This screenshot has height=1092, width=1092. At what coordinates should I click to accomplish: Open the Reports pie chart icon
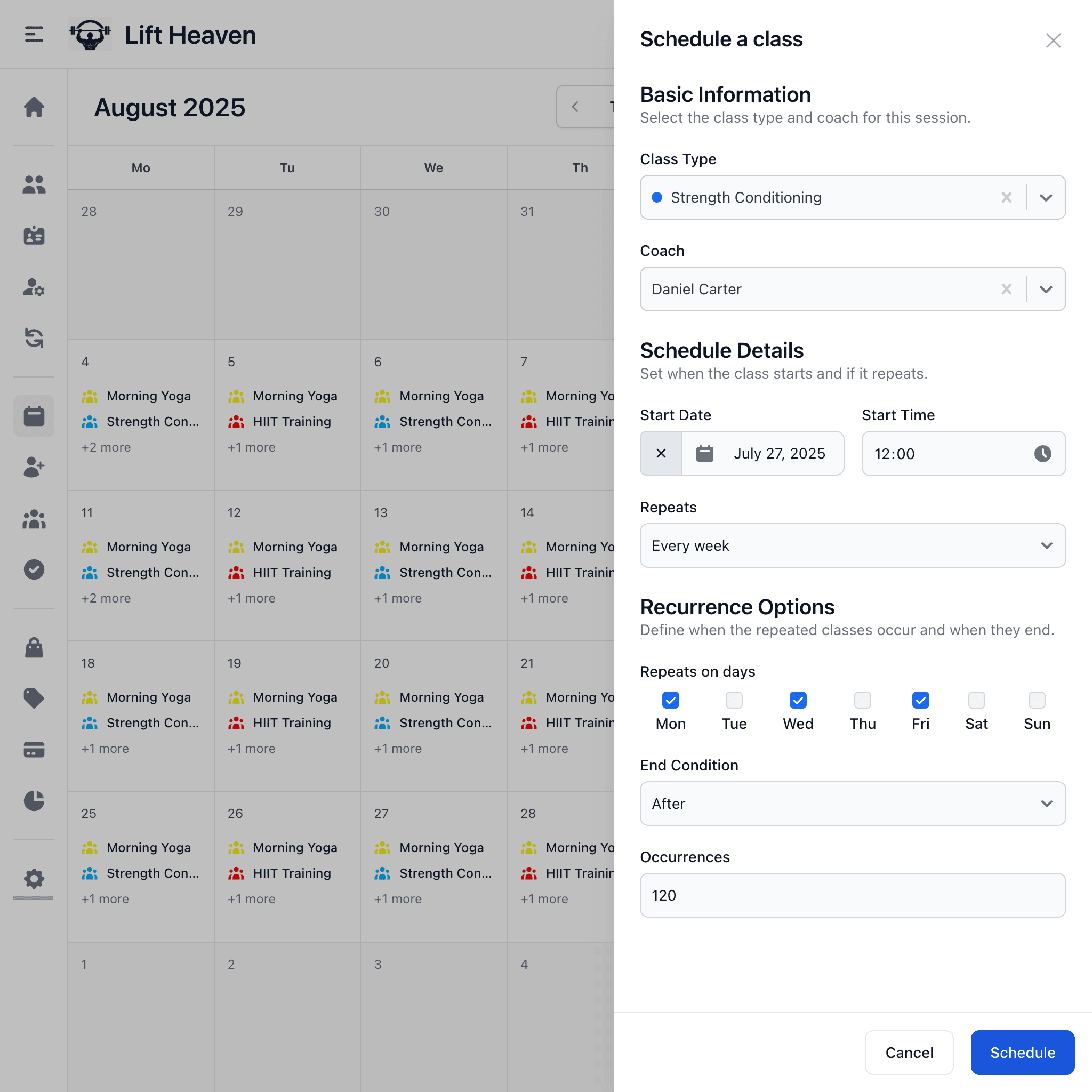tap(34, 801)
